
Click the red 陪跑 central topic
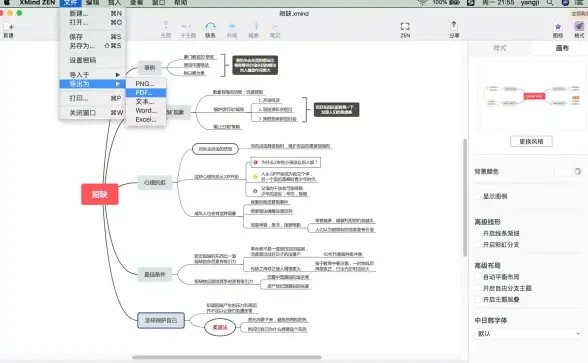[x=100, y=194]
